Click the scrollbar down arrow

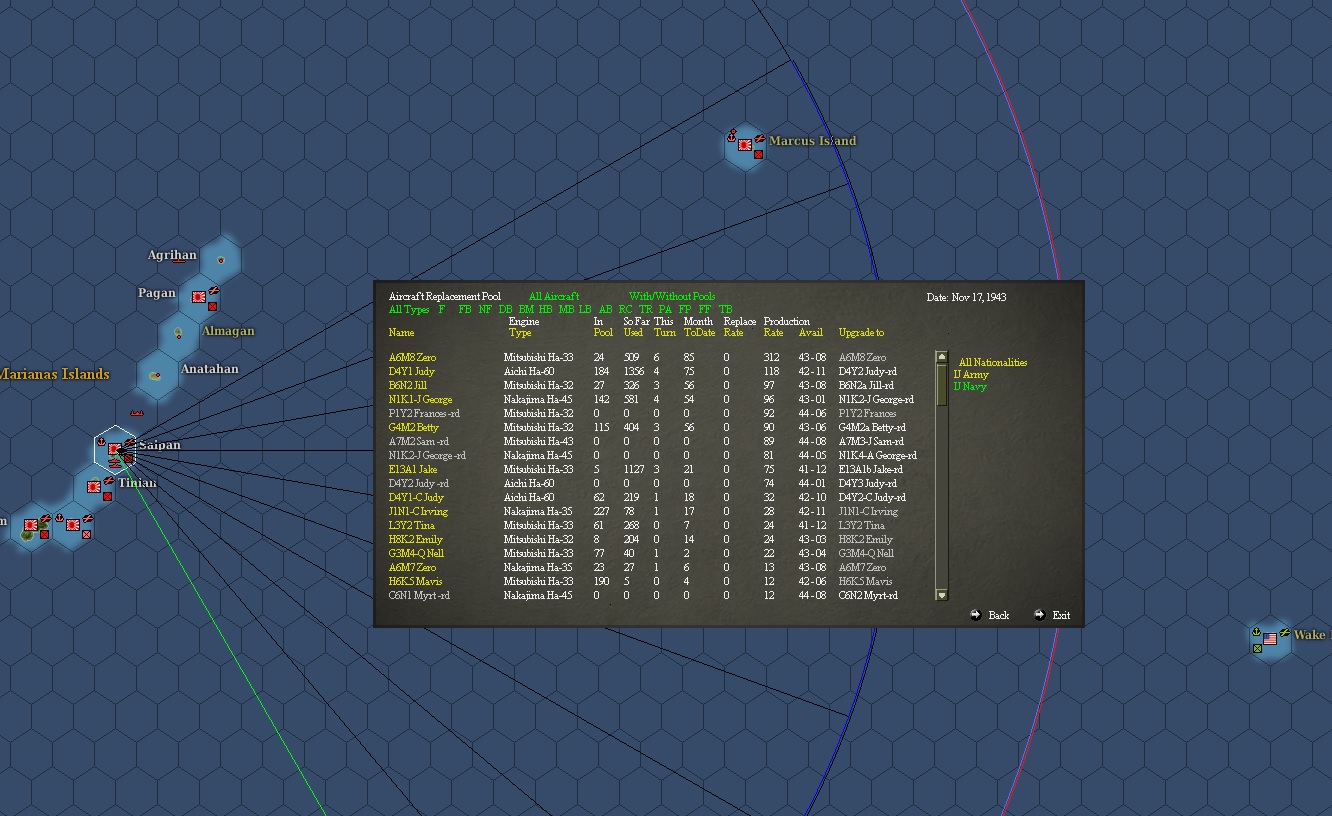point(941,595)
